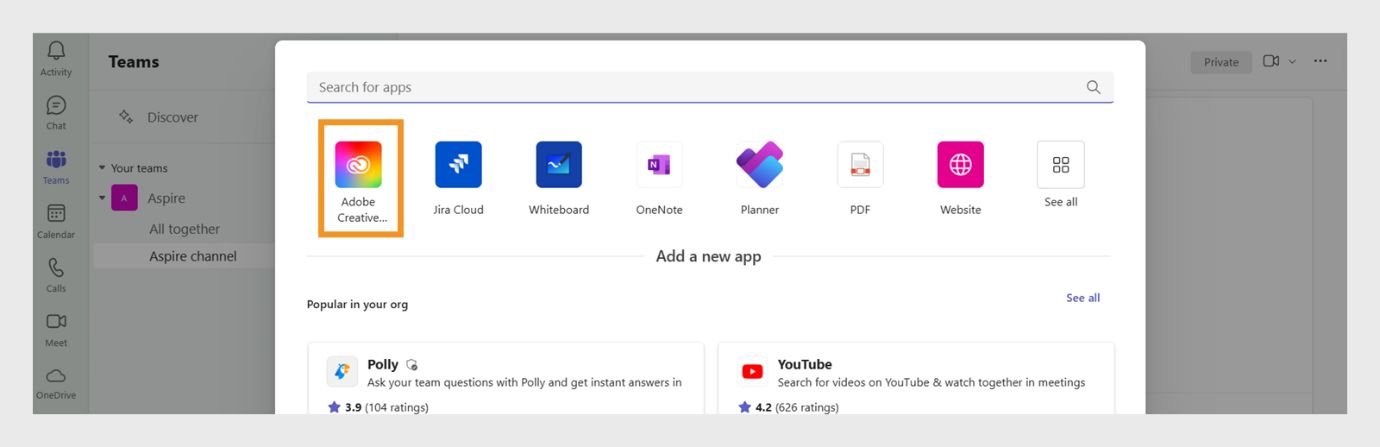Click the Popular in your org label
The width and height of the screenshot is (1380, 447).
point(357,304)
